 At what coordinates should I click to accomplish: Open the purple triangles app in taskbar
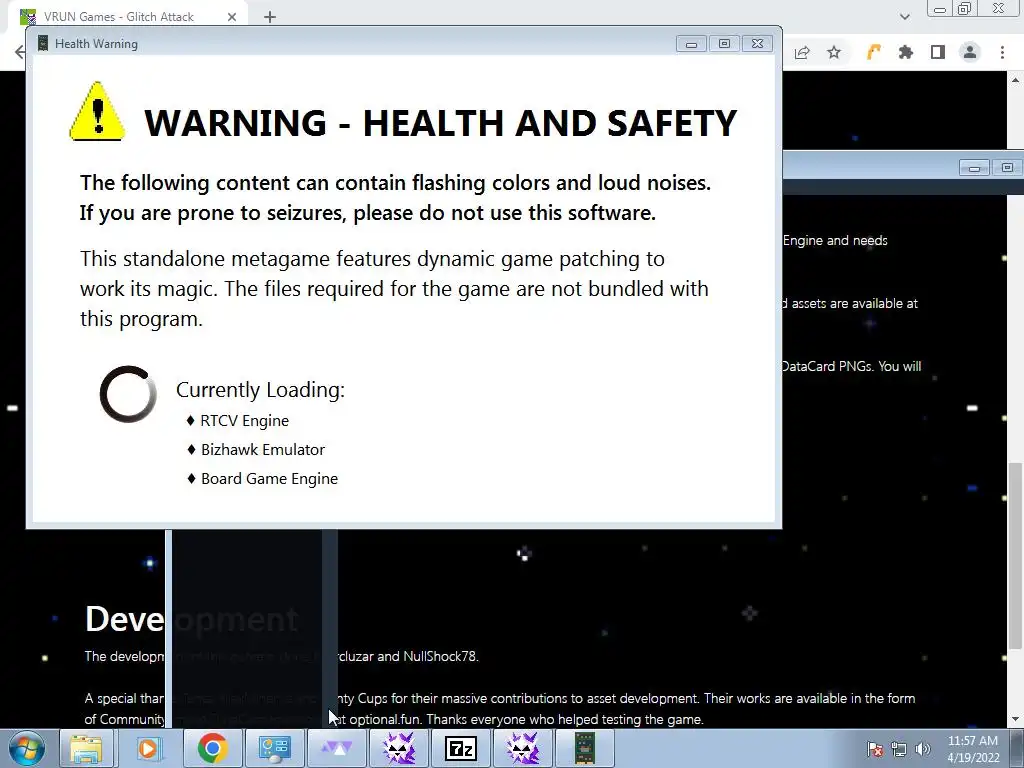coord(336,748)
